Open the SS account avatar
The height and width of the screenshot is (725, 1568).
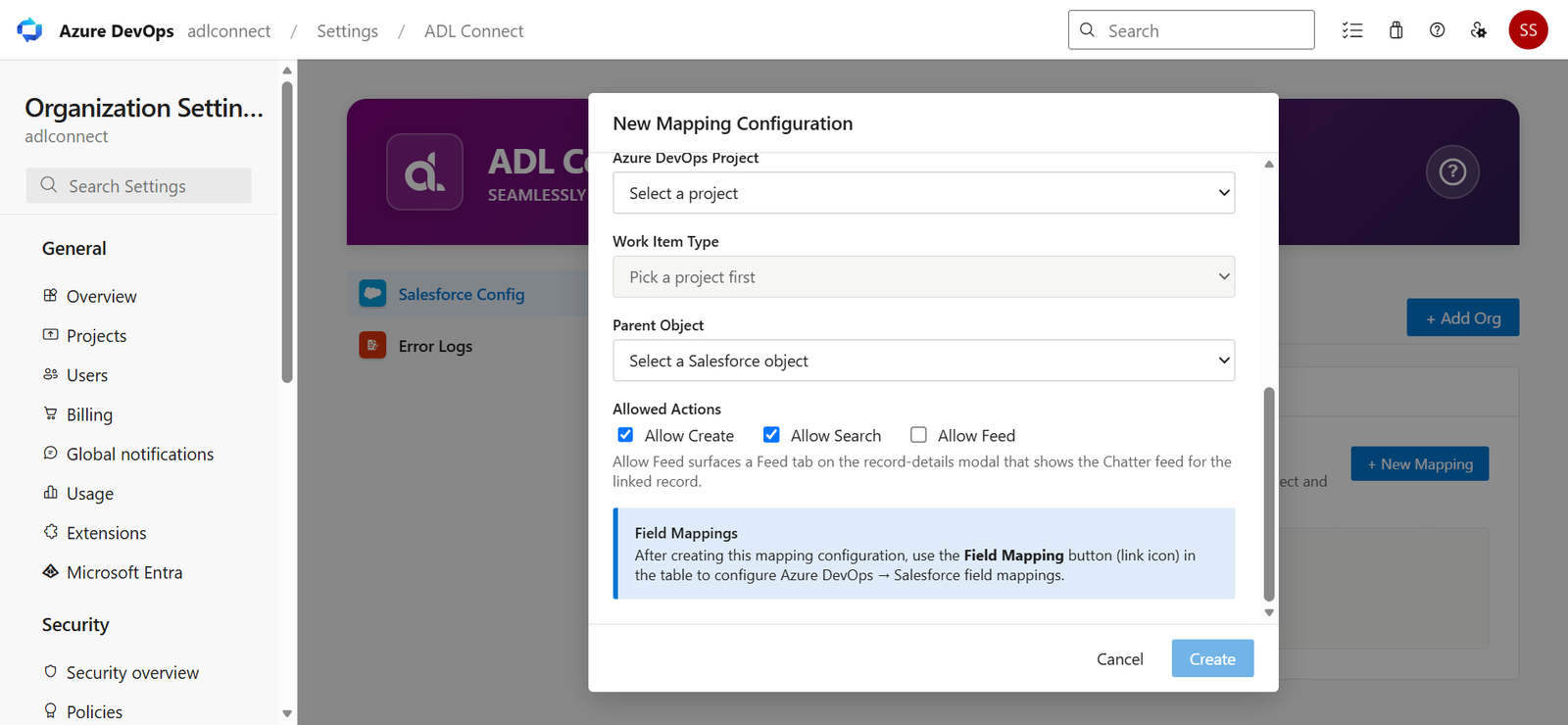[x=1528, y=30]
